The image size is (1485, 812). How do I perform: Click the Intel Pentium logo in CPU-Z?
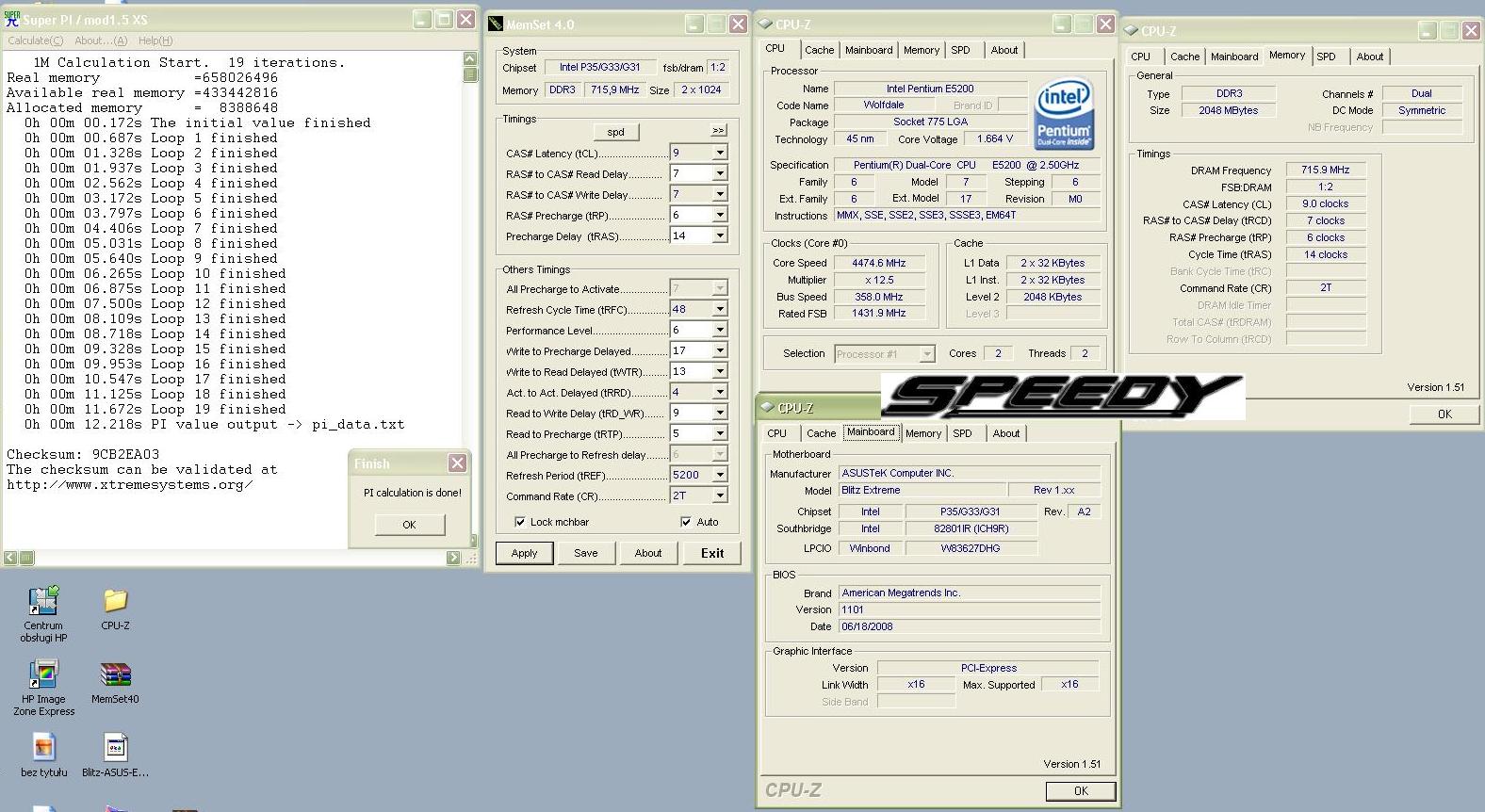1063,112
